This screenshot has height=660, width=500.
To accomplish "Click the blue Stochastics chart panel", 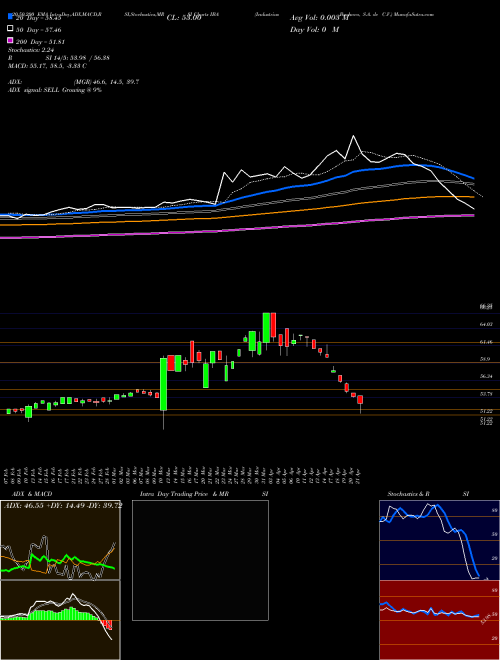I will pyautogui.click(x=439, y=540).
